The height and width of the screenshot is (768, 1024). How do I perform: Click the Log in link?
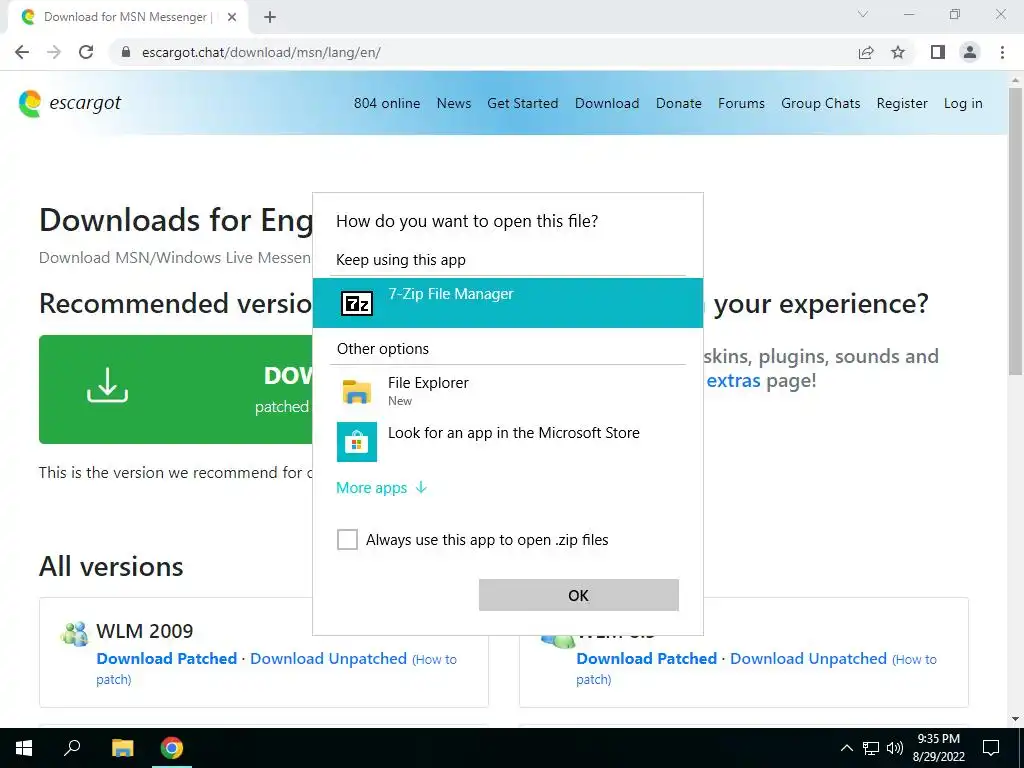963,103
